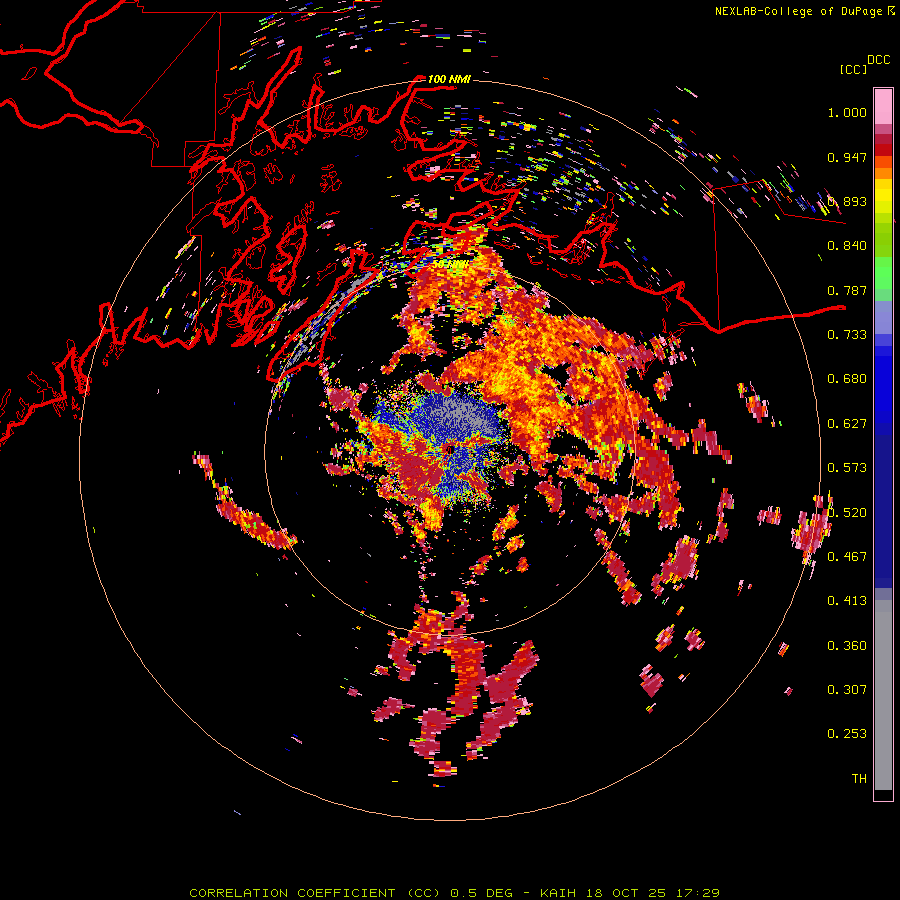Pick the black swatch beside TH
This screenshot has width=900, height=900.
pyautogui.click(x=883, y=794)
